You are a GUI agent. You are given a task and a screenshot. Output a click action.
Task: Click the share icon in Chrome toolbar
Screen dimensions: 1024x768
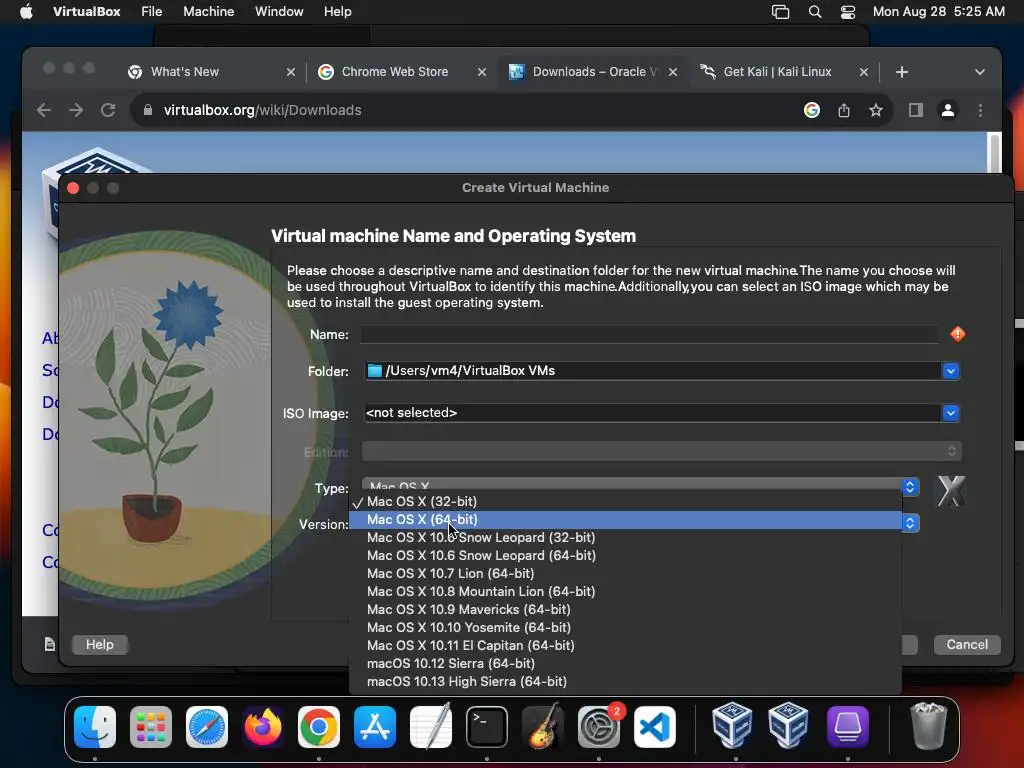coord(844,110)
